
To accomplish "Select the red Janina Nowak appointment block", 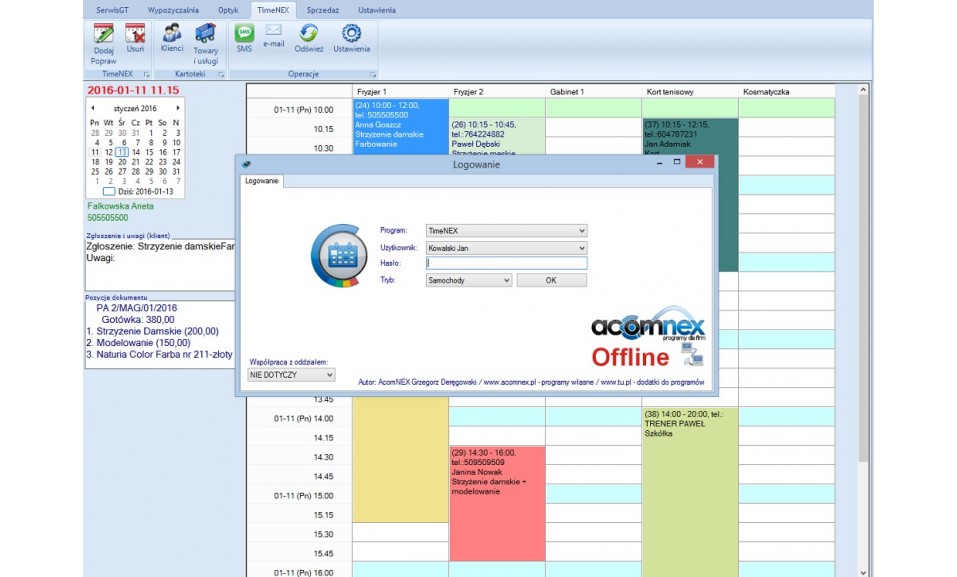I will click(x=497, y=490).
